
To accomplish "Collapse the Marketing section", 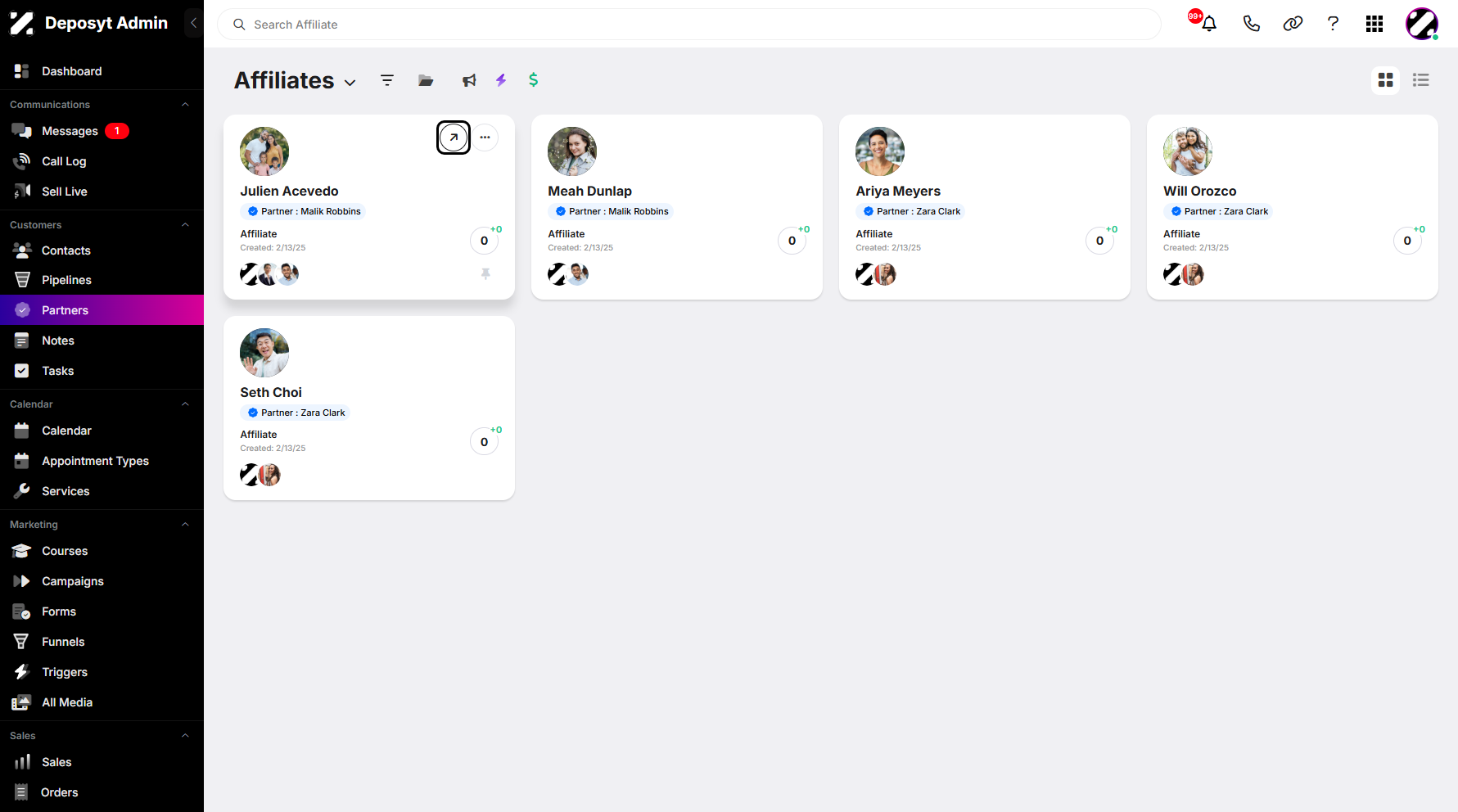I will [185, 525].
